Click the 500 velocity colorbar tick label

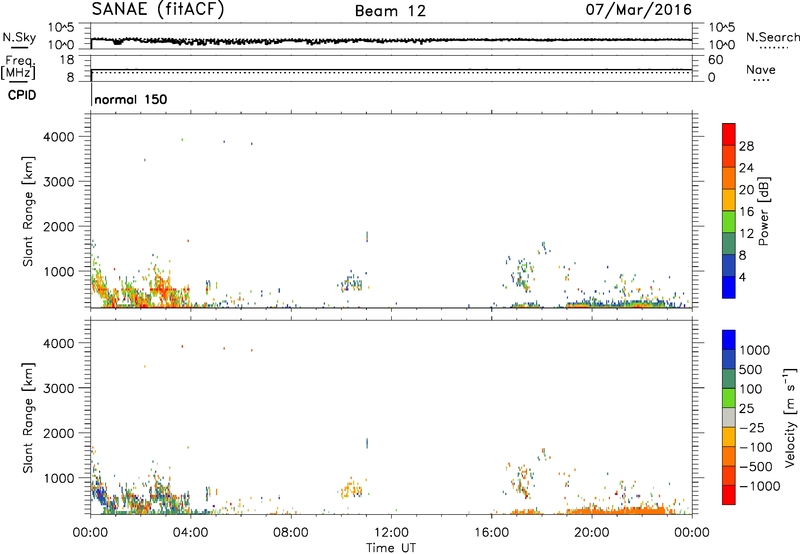click(751, 370)
